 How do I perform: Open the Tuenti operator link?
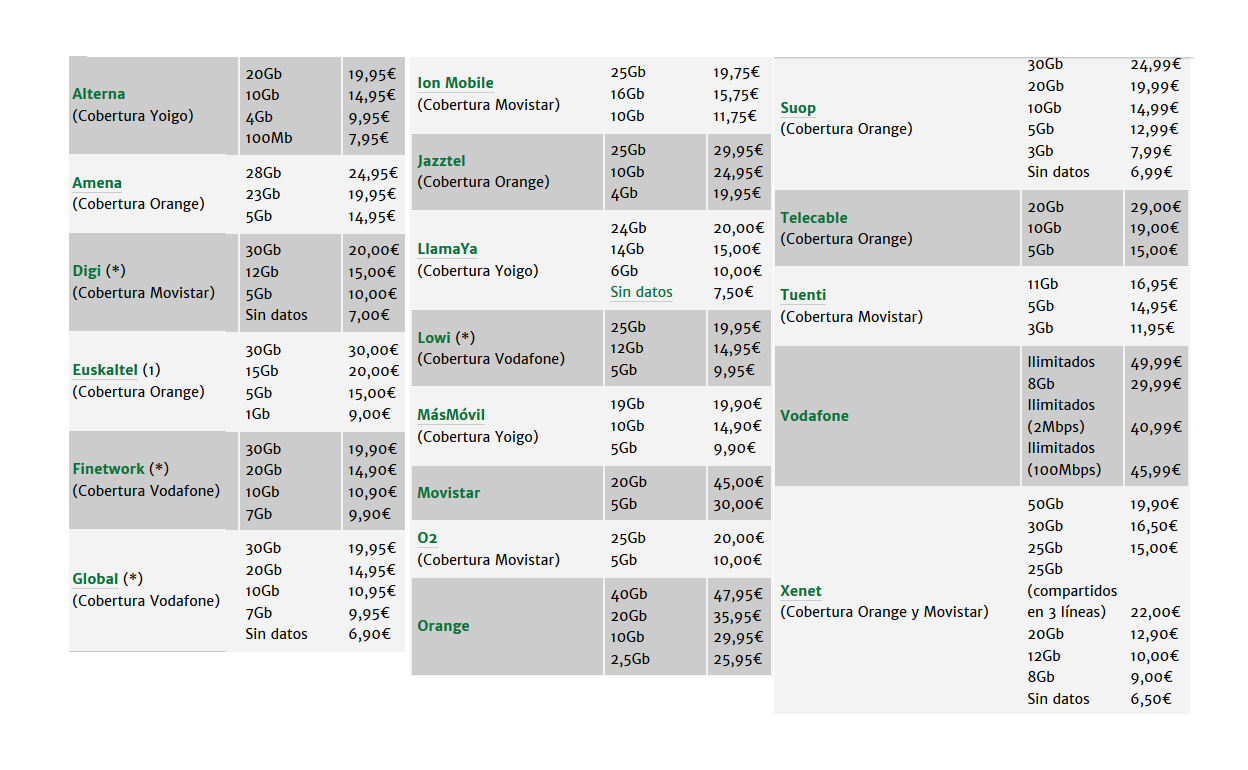(x=803, y=295)
